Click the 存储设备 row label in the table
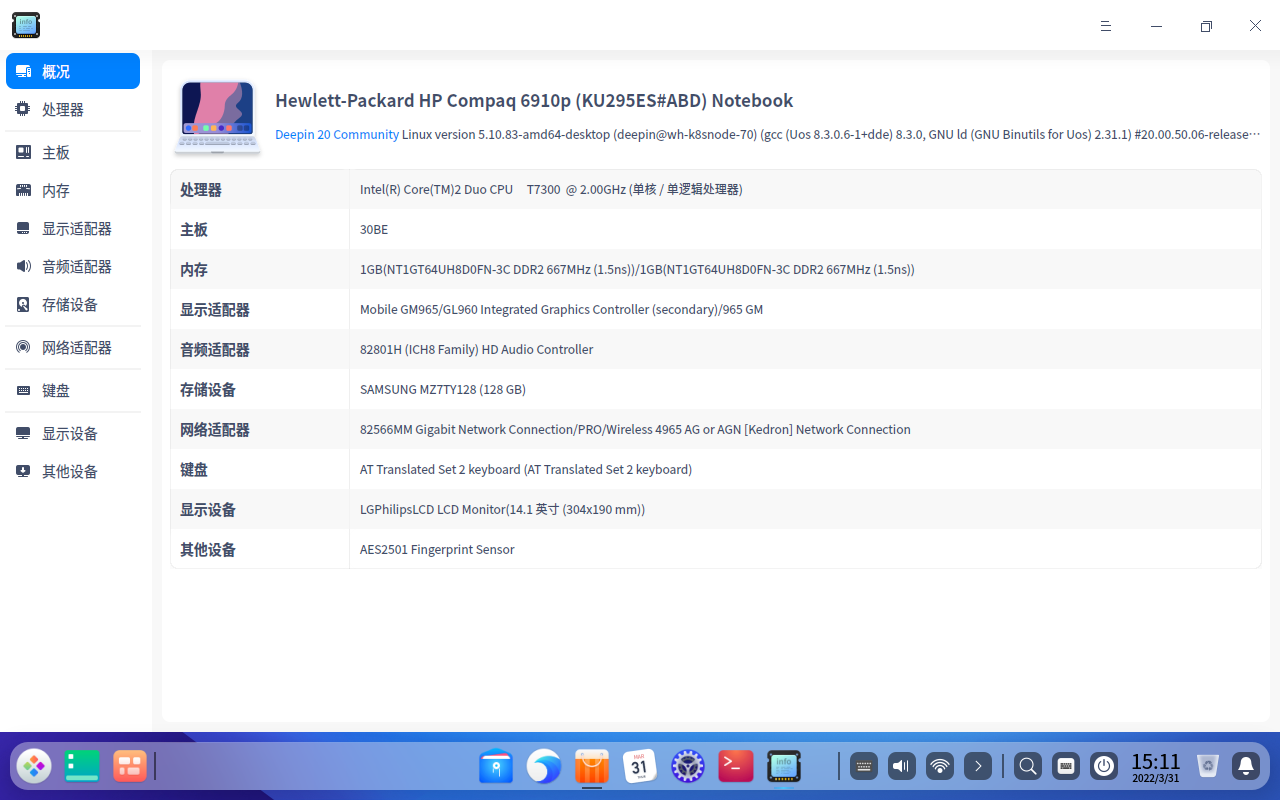This screenshot has height=800, width=1280. click(208, 389)
